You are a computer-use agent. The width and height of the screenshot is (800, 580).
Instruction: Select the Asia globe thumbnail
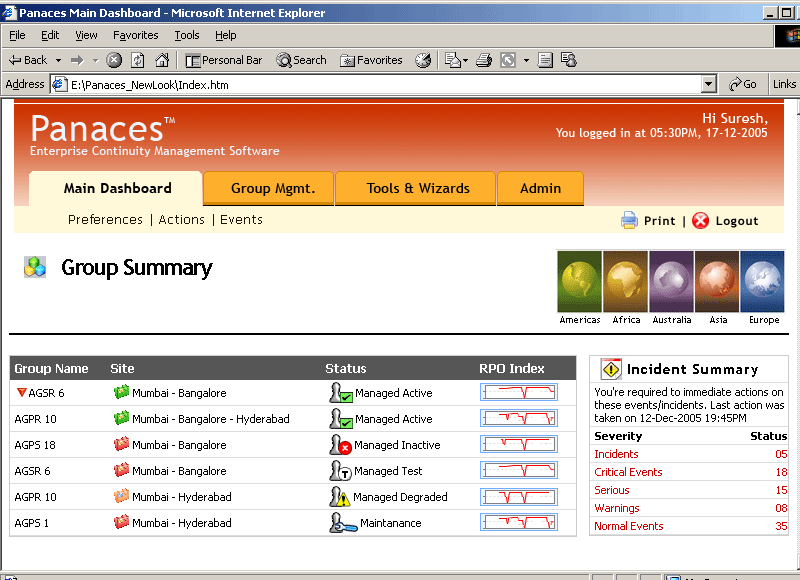(x=717, y=281)
